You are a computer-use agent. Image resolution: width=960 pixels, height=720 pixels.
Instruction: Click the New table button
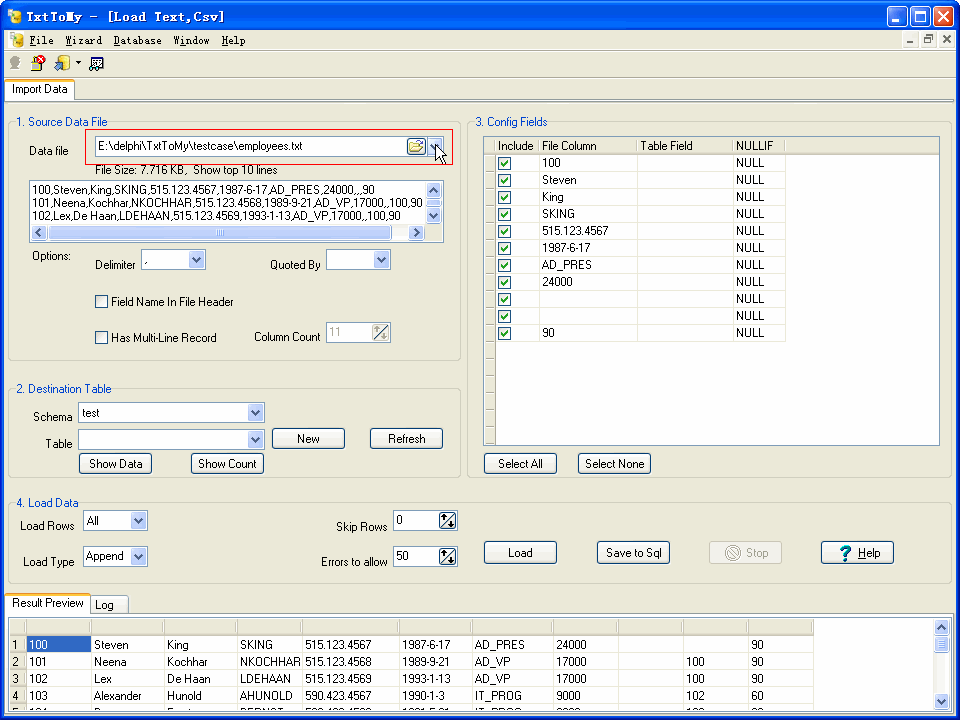click(309, 439)
